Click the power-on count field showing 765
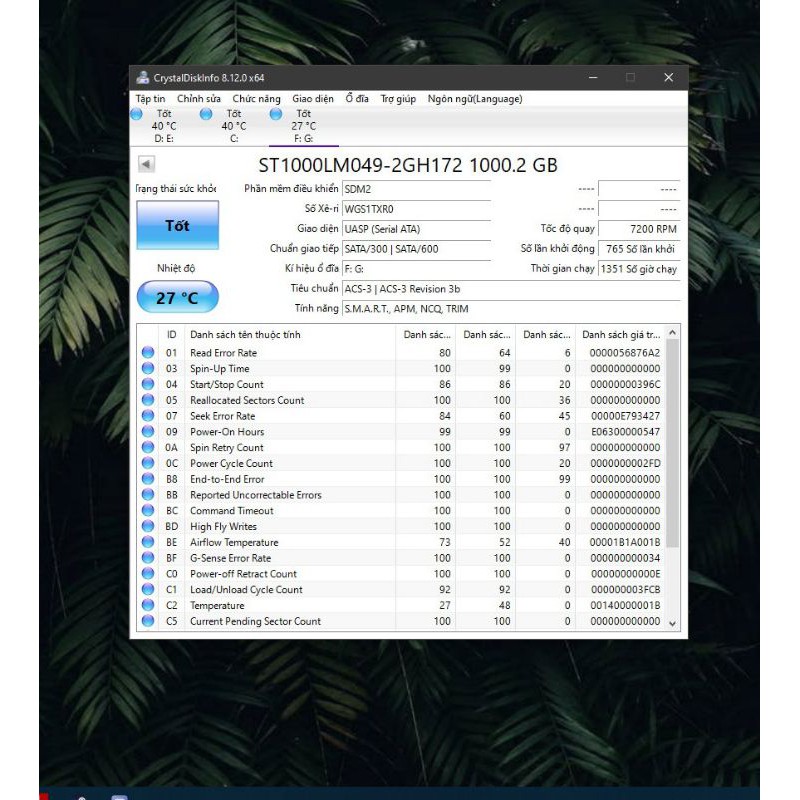Image resolution: width=800 pixels, height=800 pixels. pyautogui.click(x=639, y=249)
